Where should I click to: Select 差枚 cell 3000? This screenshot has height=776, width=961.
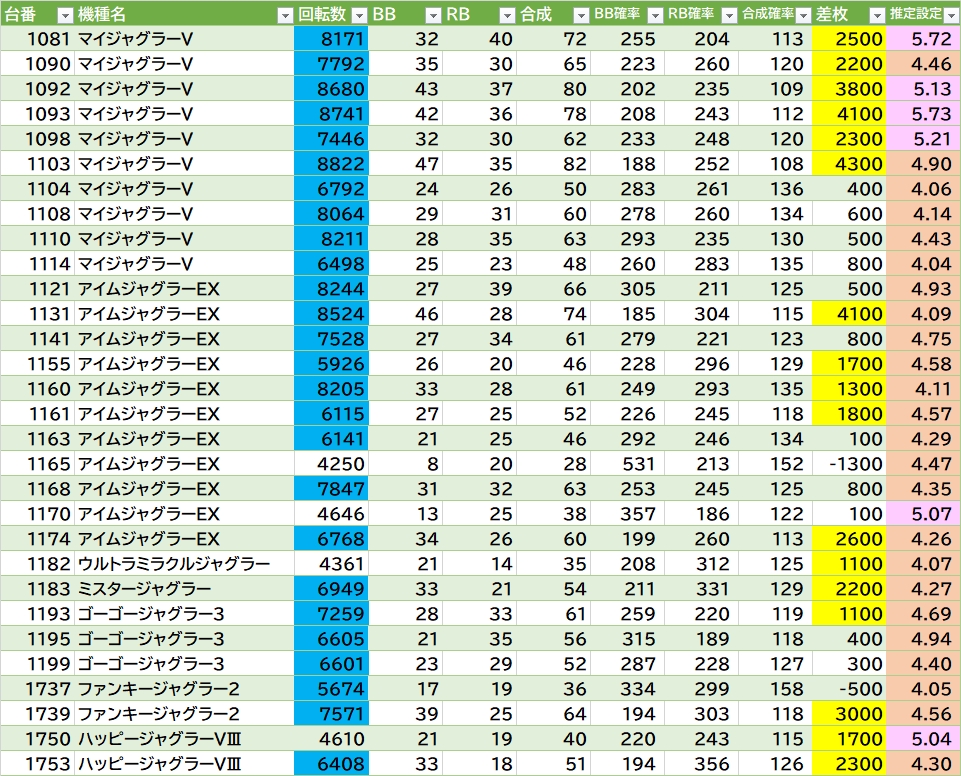(849, 714)
